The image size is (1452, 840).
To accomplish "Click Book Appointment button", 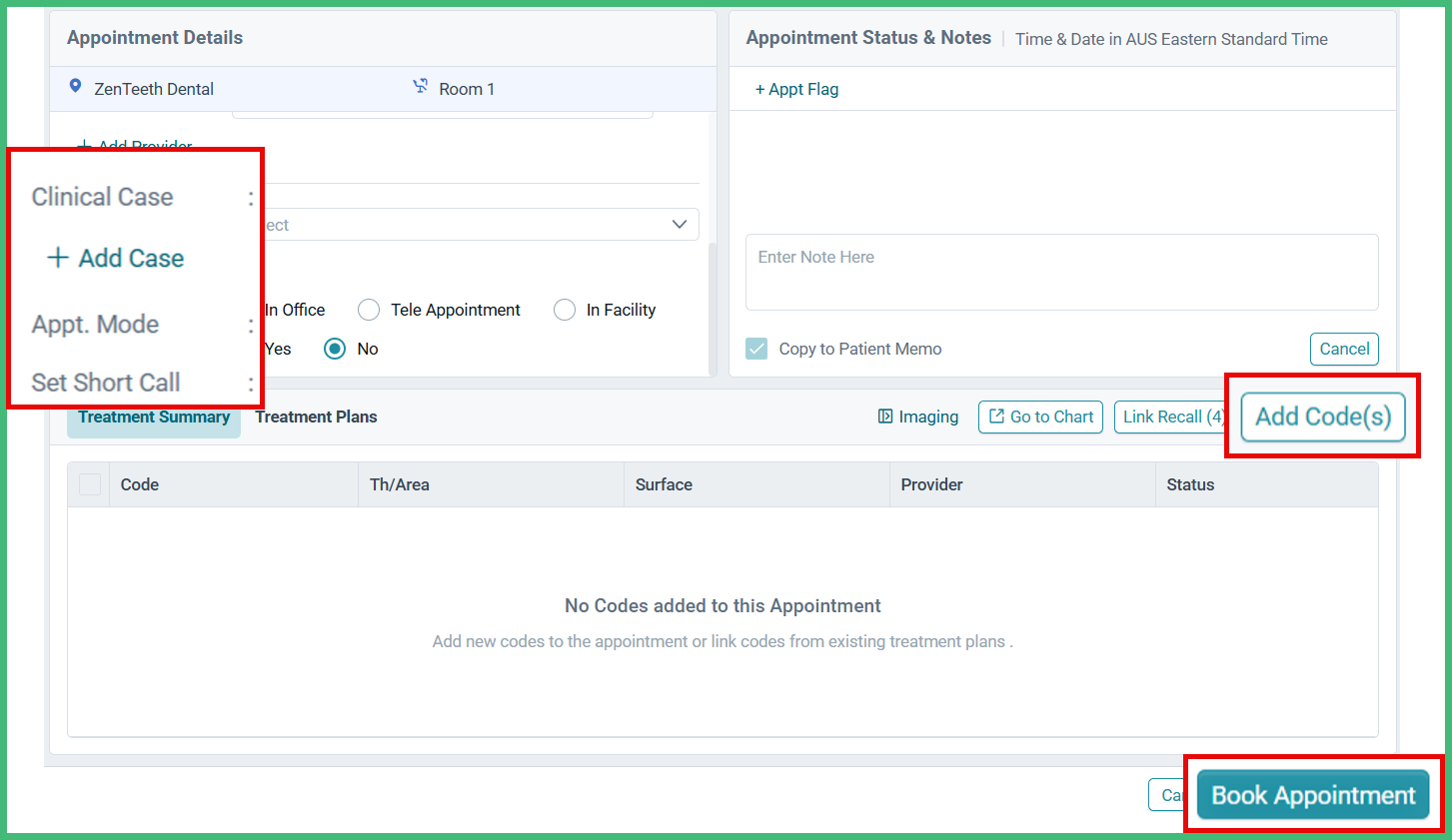I will [x=1313, y=795].
